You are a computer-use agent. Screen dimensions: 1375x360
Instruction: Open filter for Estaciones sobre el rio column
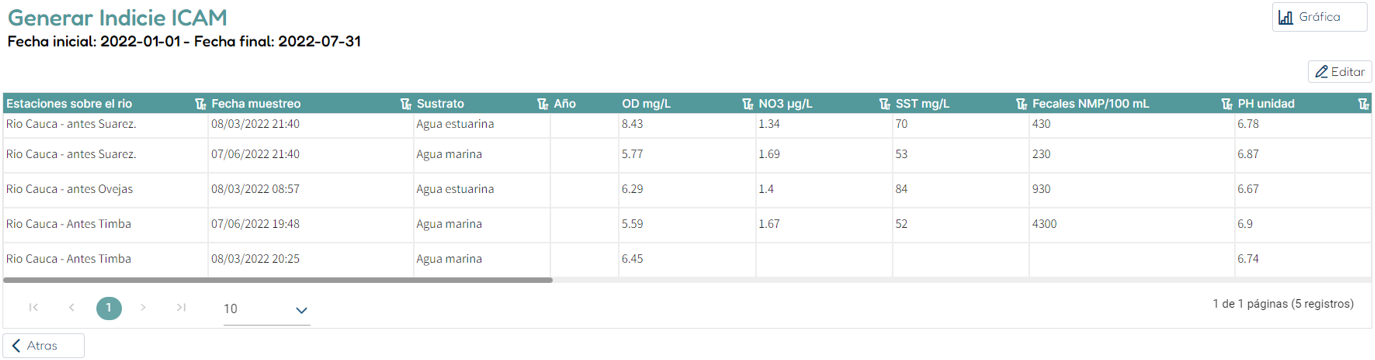pyautogui.click(x=200, y=104)
